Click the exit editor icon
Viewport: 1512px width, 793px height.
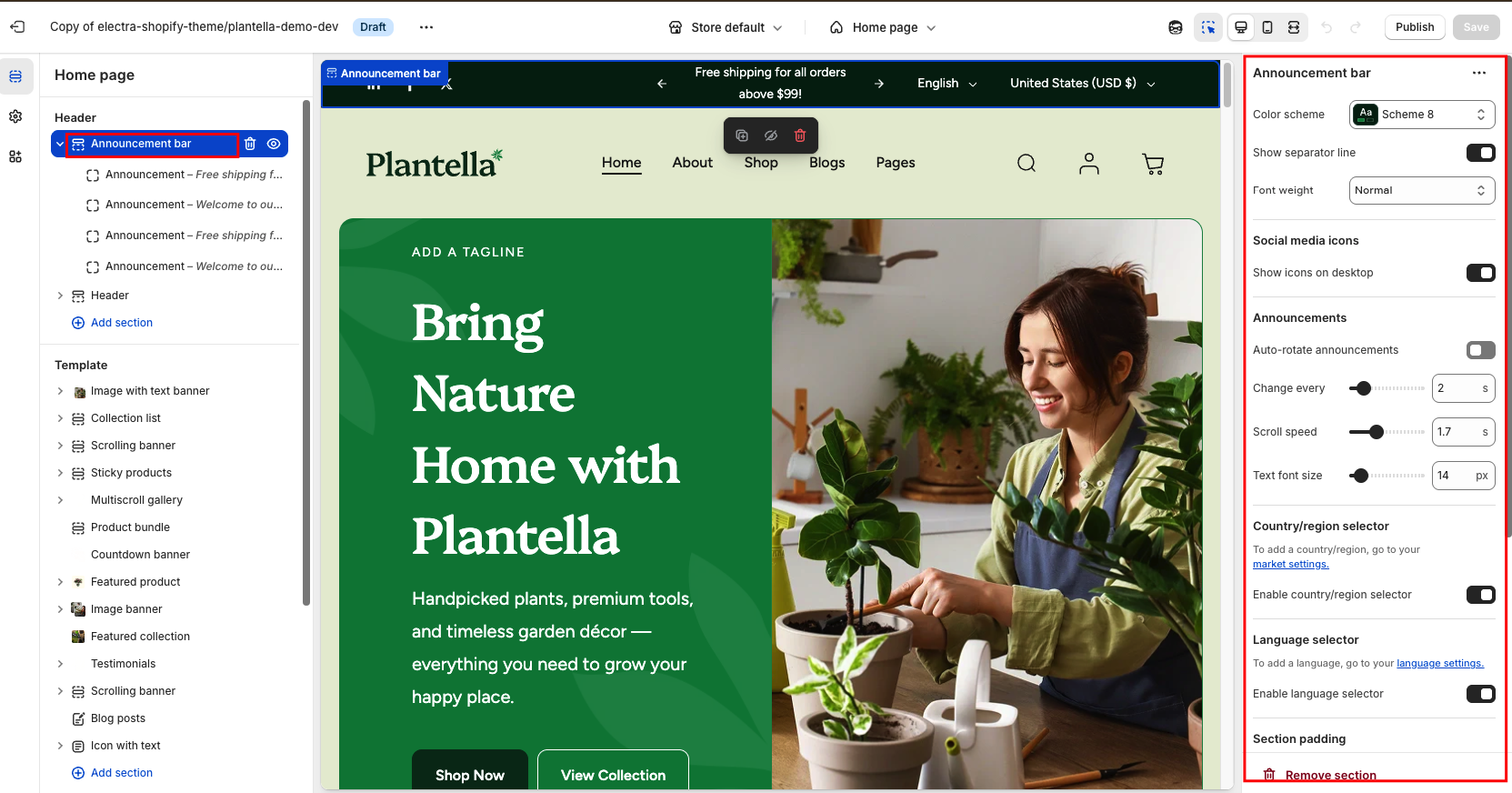pyautogui.click(x=17, y=27)
